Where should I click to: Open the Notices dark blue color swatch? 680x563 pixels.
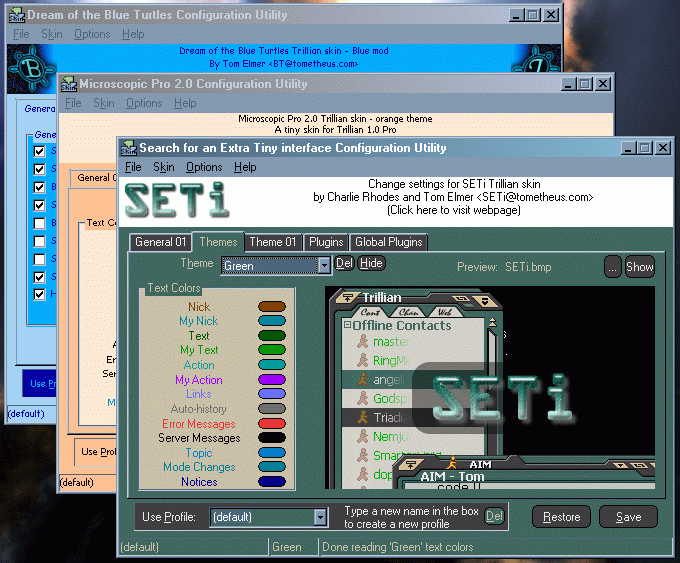(x=272, y=481)
